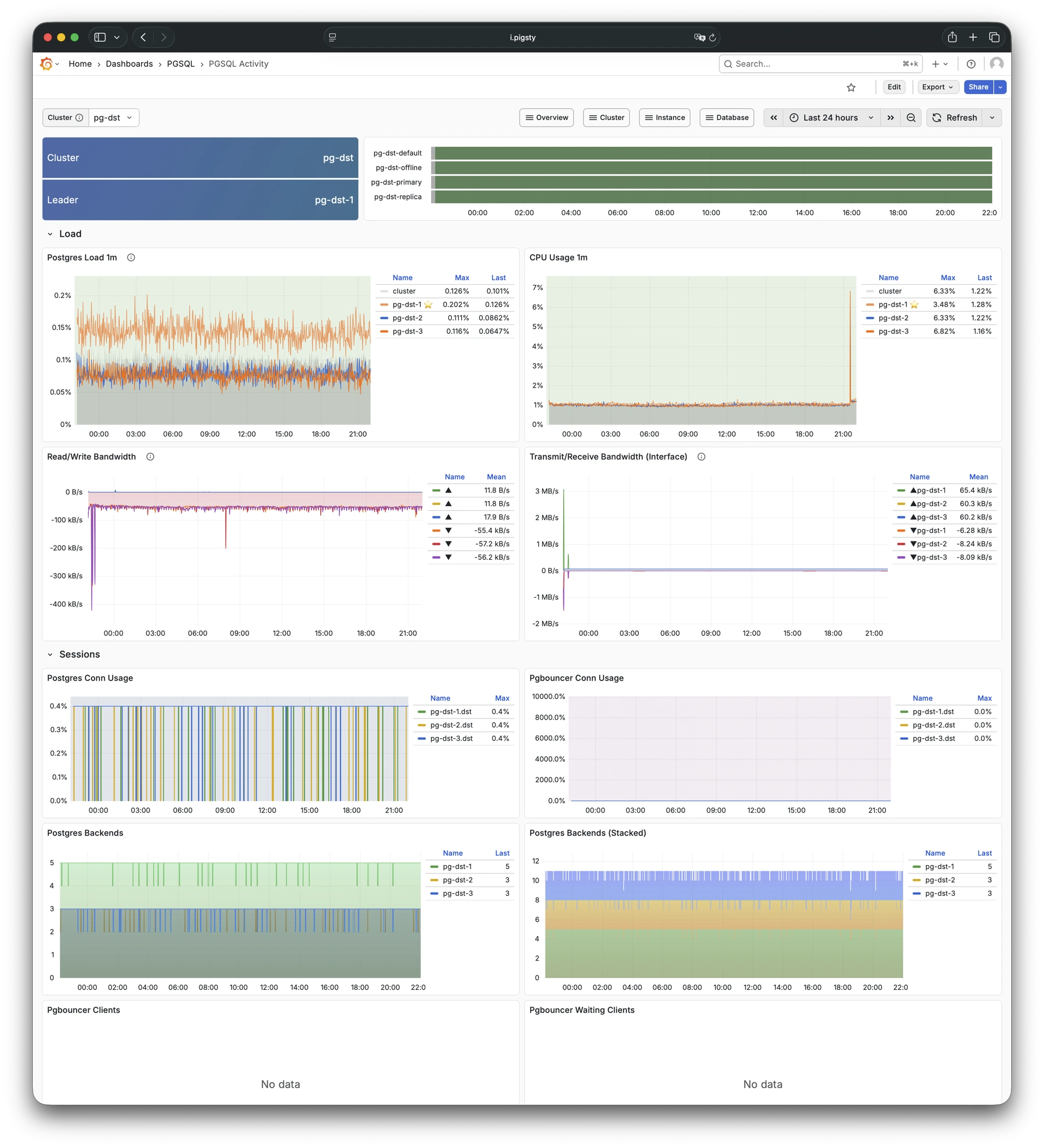The image size is (1044, 1148).
Task: Click the Edit button
Action: coord(893,87)
